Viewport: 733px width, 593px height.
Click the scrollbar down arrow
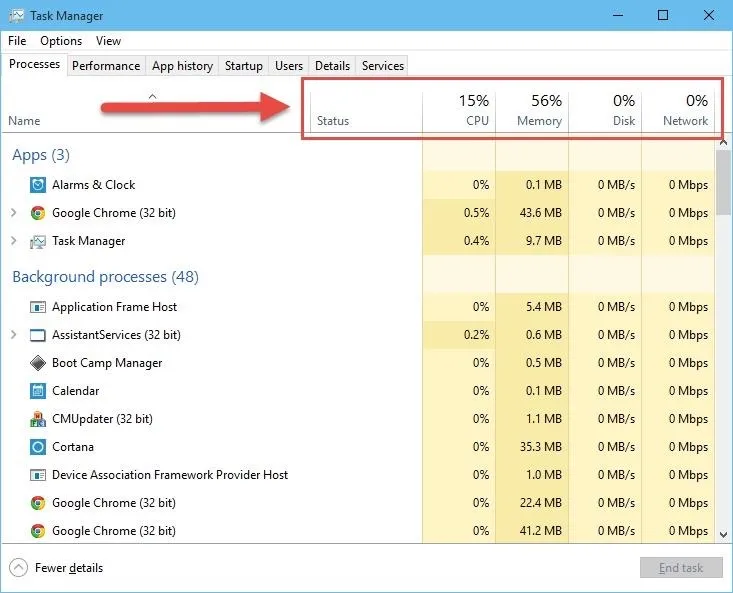[724, 535]
